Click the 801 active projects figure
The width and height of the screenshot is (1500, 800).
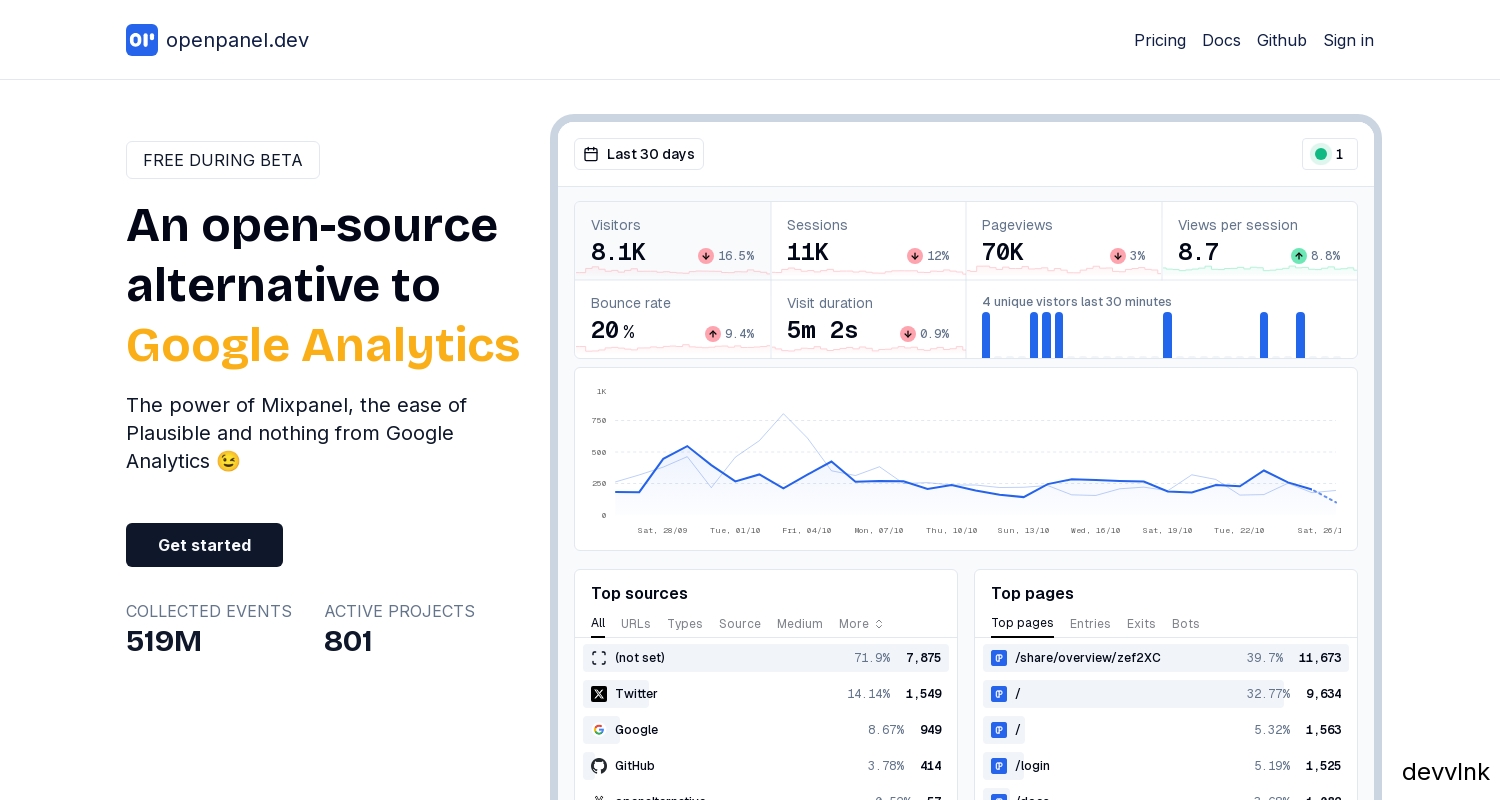pyautogui.click(x=348, y=641)
